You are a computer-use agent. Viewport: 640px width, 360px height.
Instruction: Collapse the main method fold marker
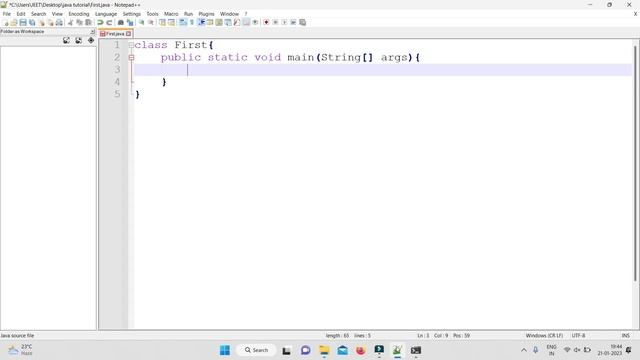pos(131,58)
